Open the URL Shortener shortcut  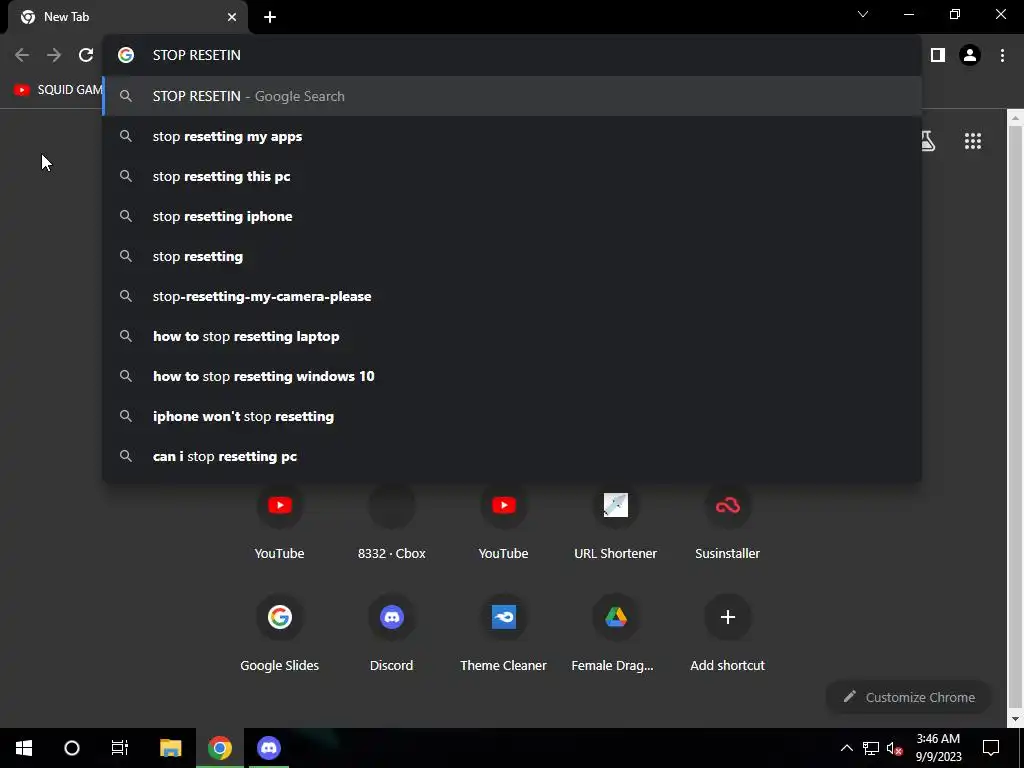615,522
